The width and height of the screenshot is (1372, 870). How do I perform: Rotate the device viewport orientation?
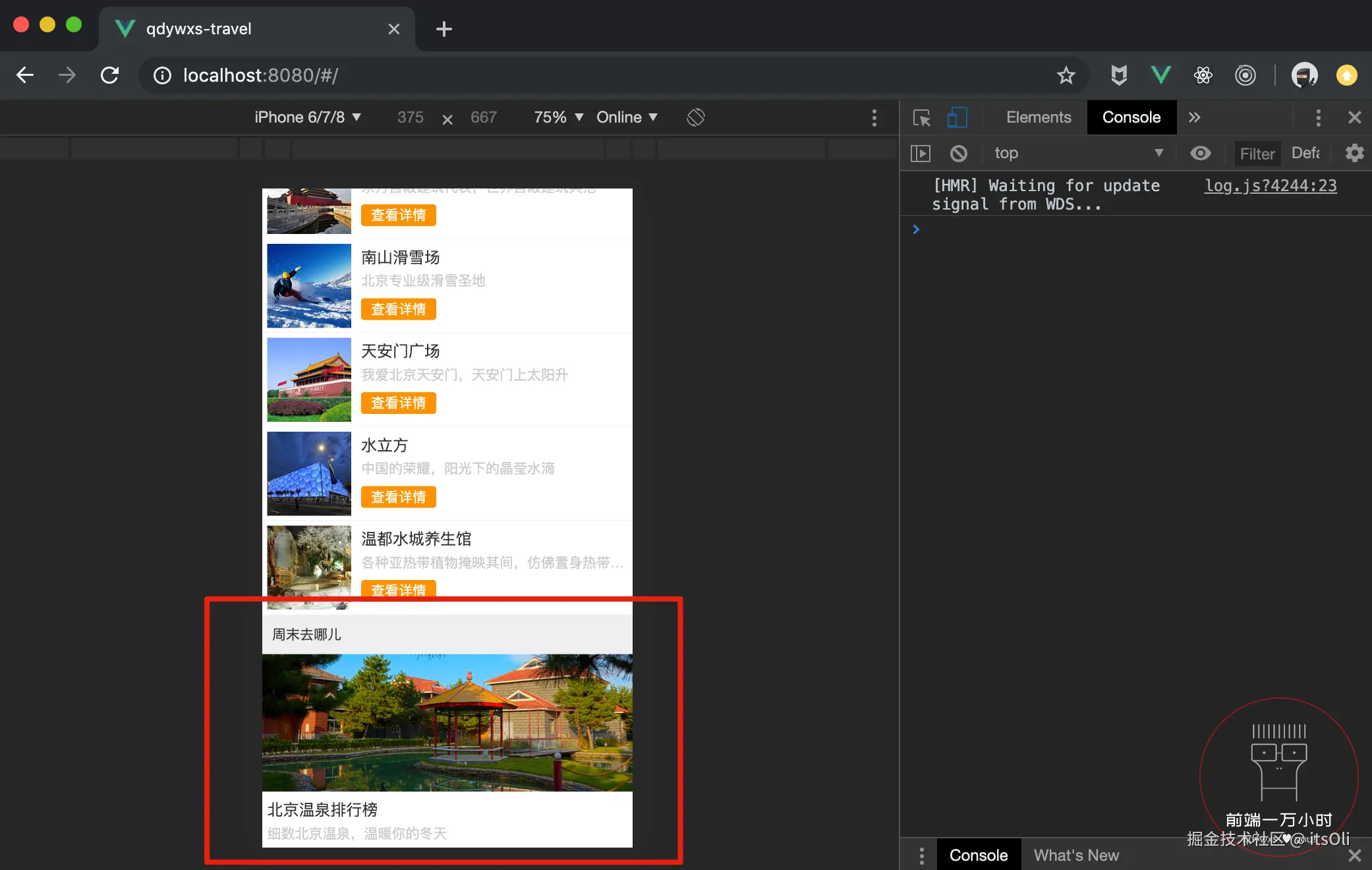(696, 117)
